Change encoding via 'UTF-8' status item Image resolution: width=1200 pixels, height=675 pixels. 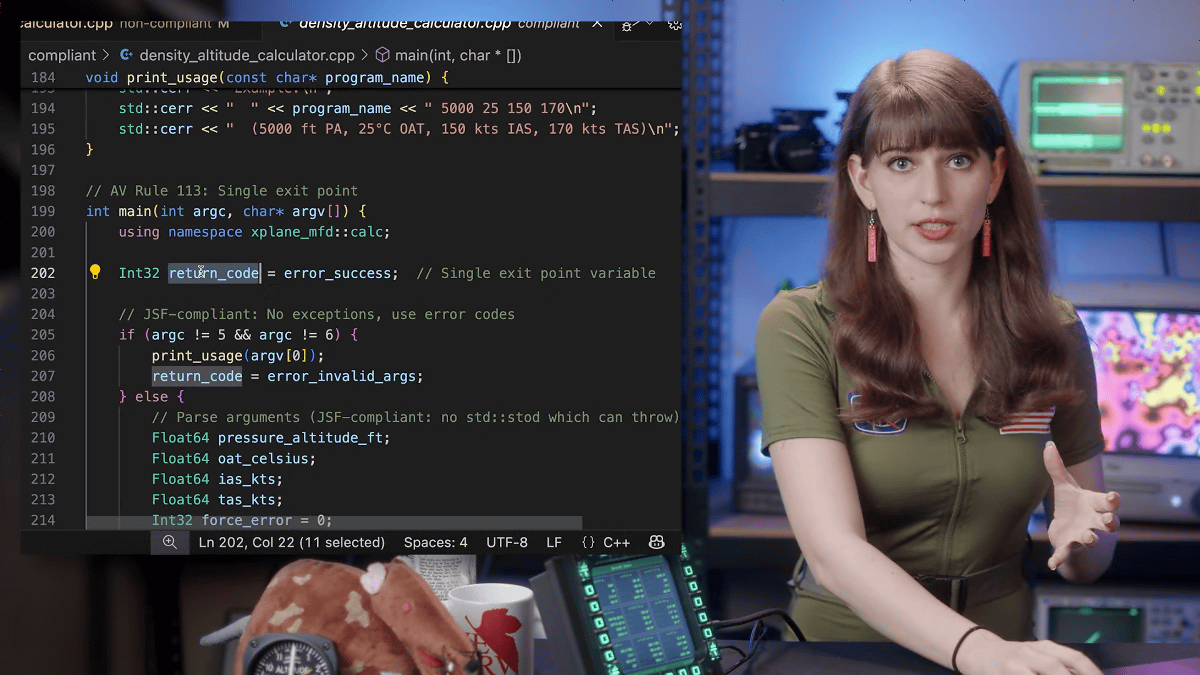[x=507, y=542]
